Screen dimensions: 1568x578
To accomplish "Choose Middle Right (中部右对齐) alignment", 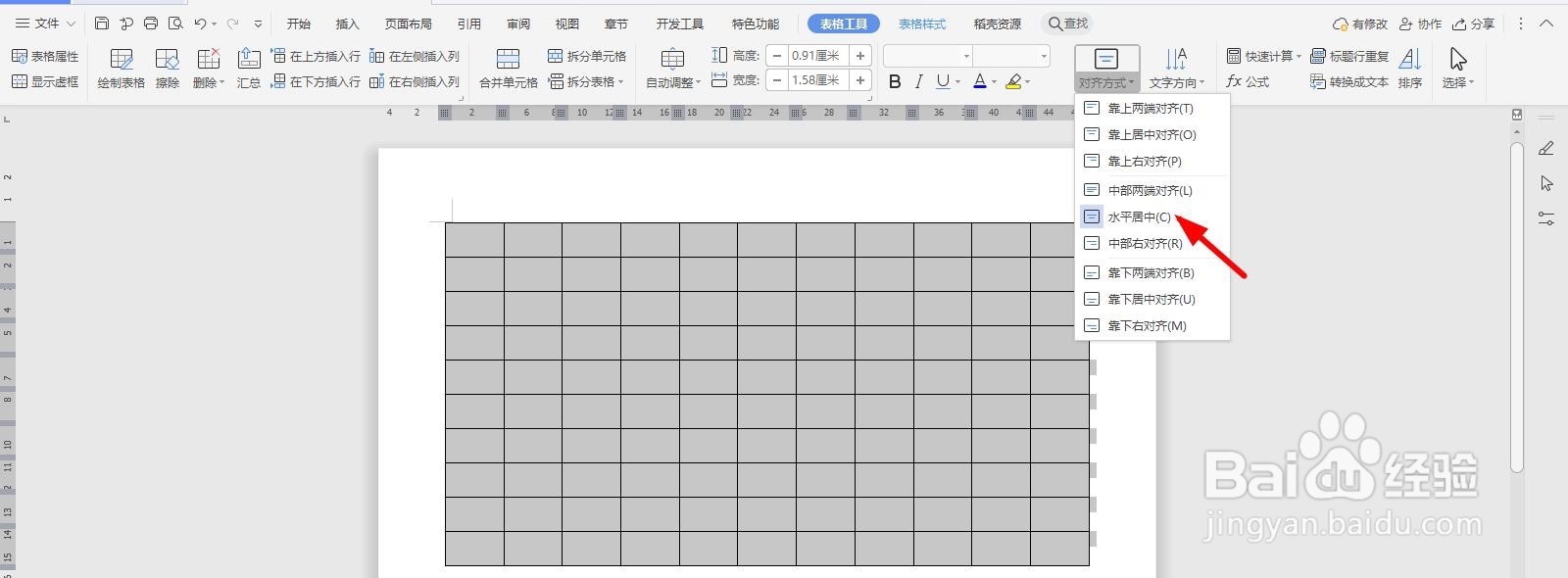I will click(1152, 243).
